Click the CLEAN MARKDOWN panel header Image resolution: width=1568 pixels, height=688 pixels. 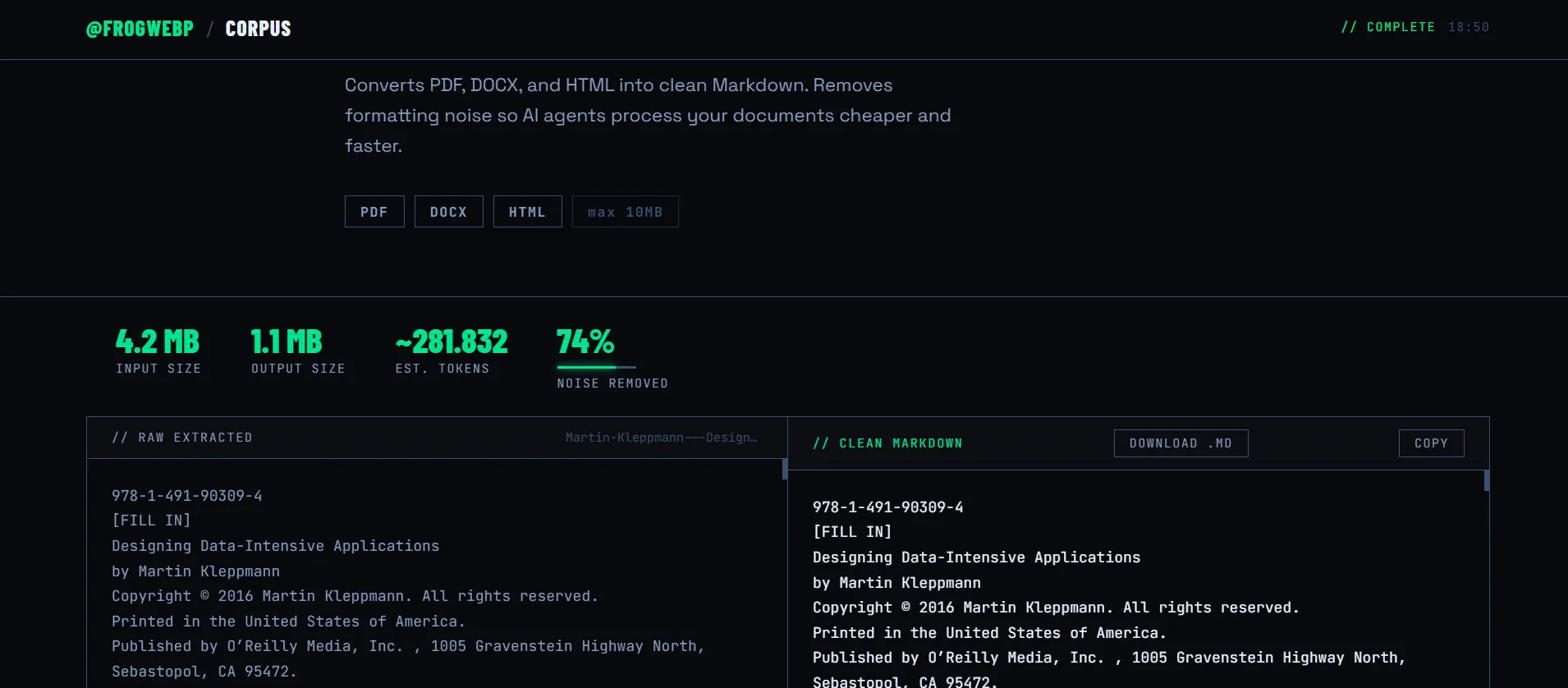887,443
